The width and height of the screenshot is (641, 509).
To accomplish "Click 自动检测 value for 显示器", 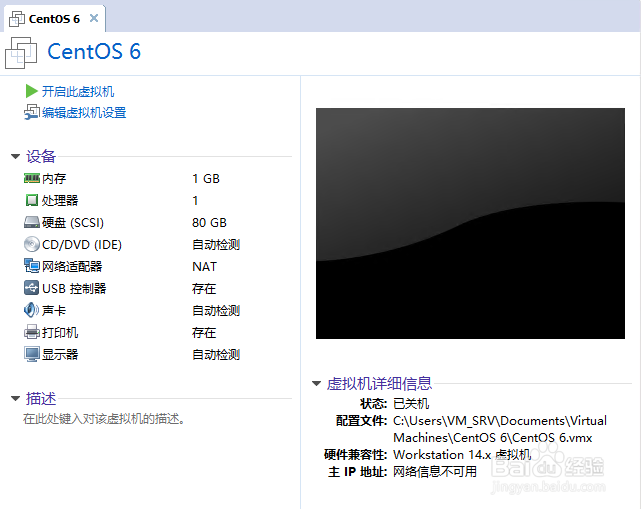I will [216, 354].
